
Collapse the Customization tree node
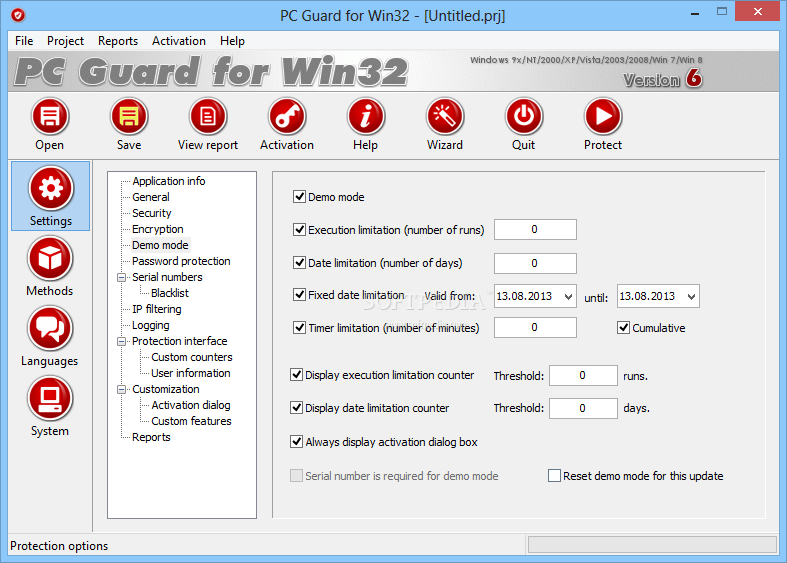121,389
